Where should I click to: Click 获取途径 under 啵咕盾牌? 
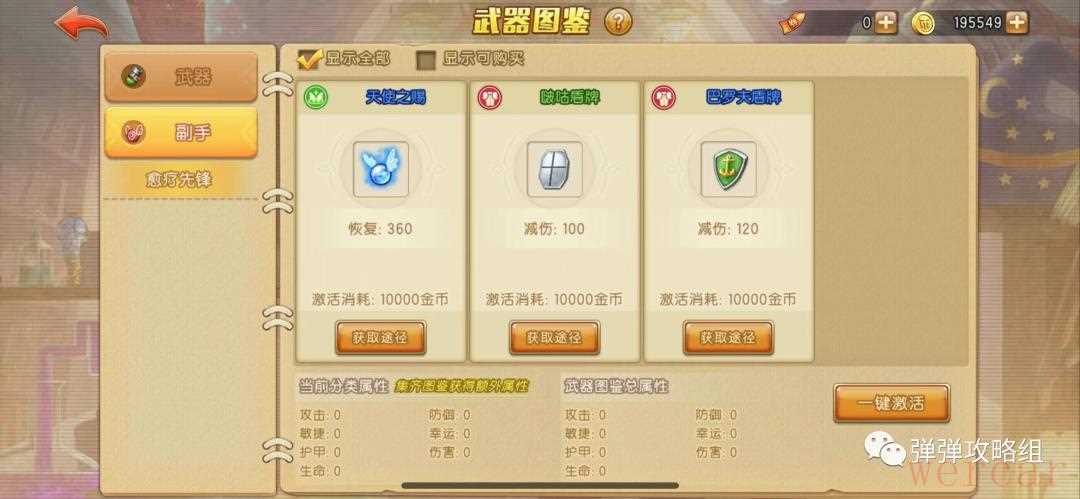[554, 338]
